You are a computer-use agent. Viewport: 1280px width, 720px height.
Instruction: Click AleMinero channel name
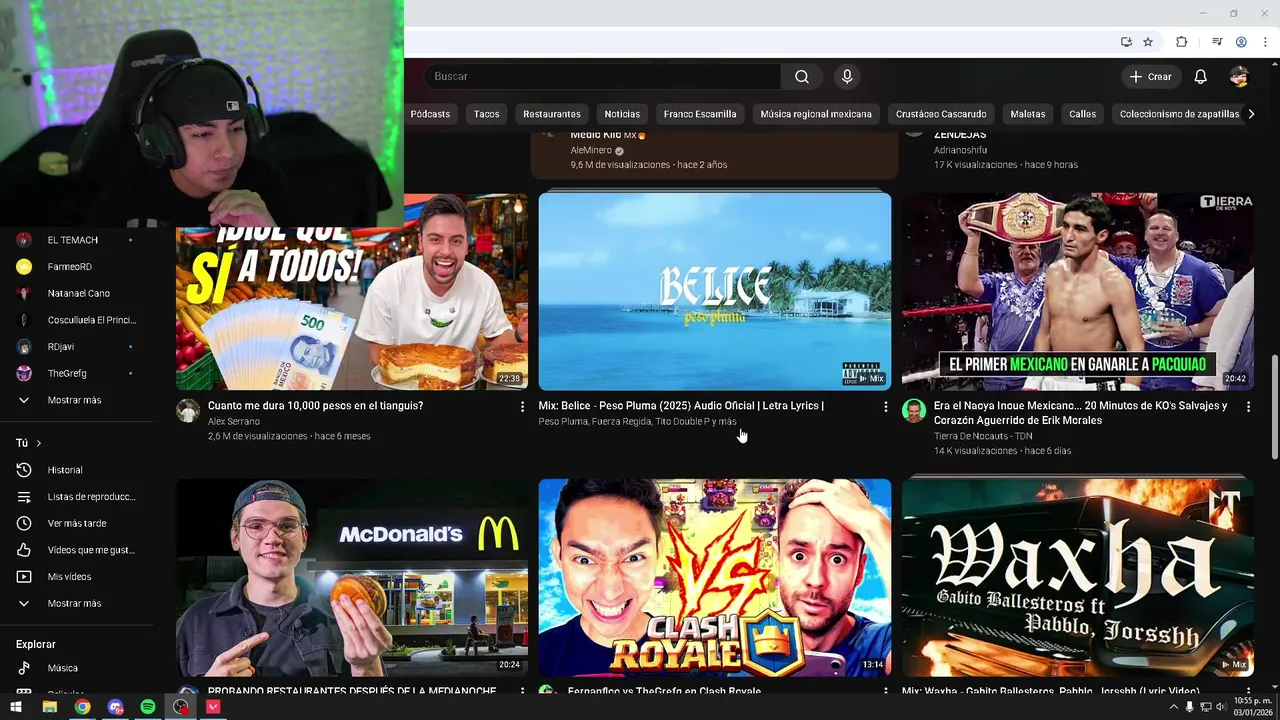pyautogui.click(x=591, y=150)
